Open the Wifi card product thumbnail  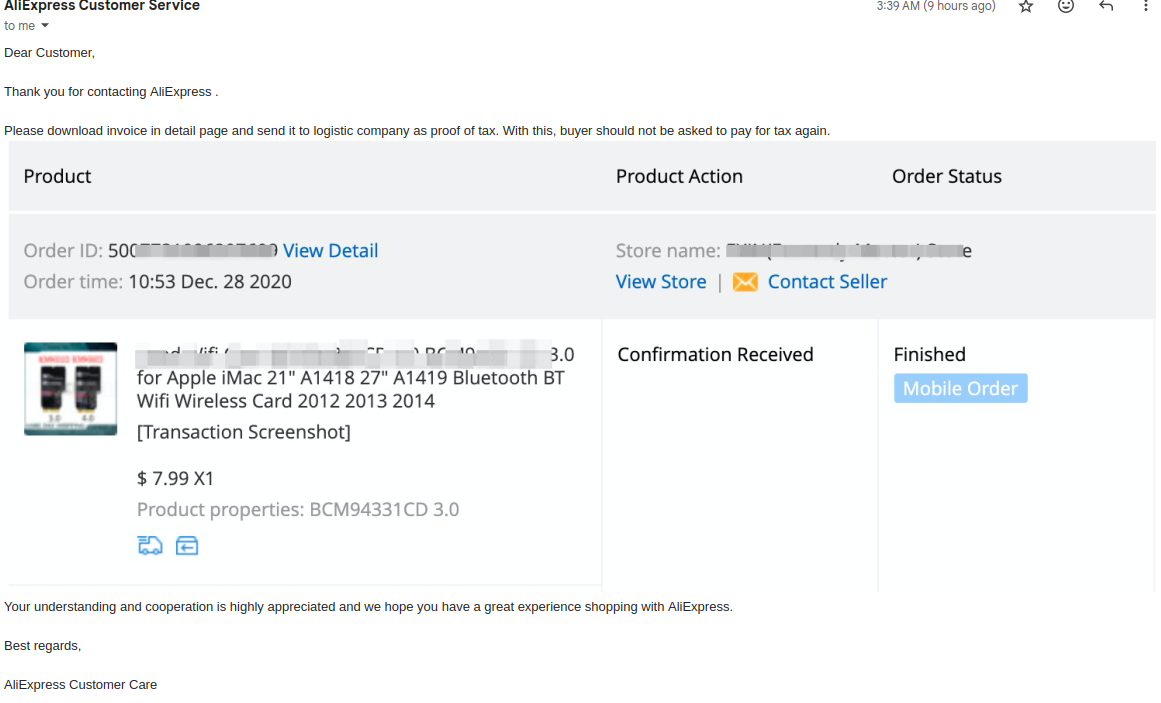[x=70, y=389]
